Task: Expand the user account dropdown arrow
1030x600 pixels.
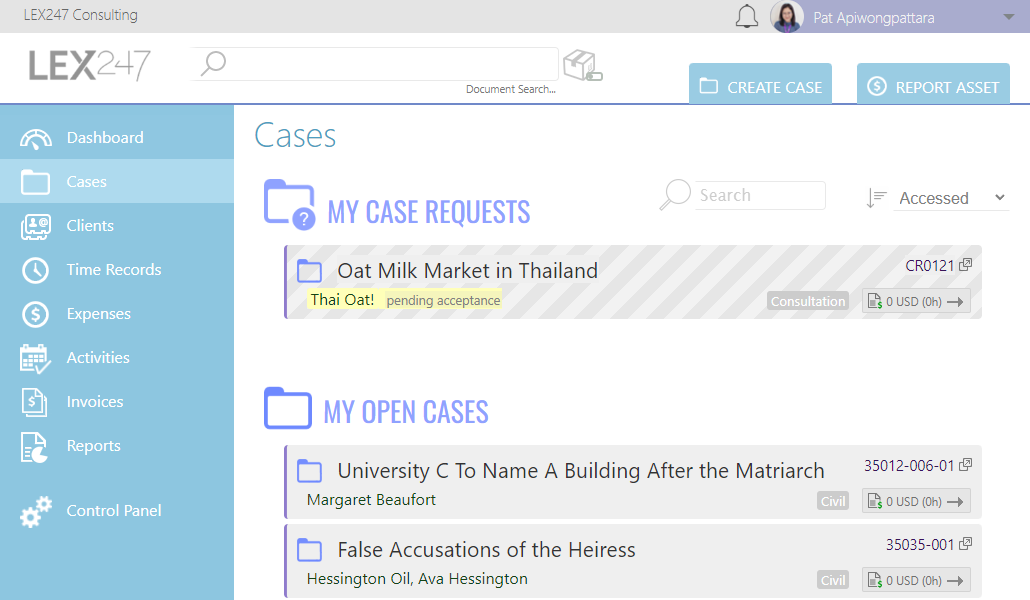Action: click(x=1008, y=17)
